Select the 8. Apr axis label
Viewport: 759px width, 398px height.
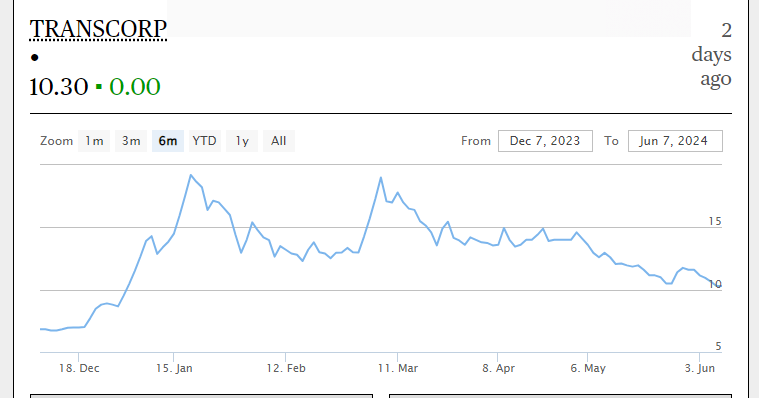coord(498,368)
